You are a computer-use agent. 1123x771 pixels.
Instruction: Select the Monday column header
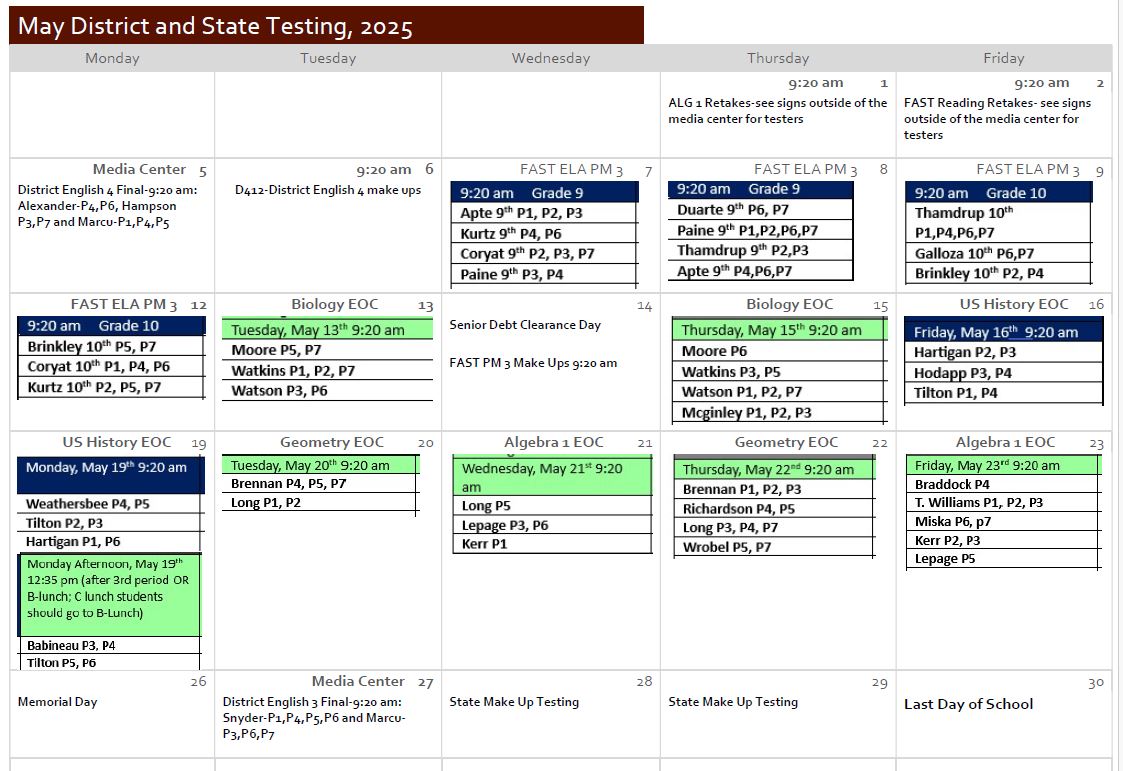[x=112, y=58]
